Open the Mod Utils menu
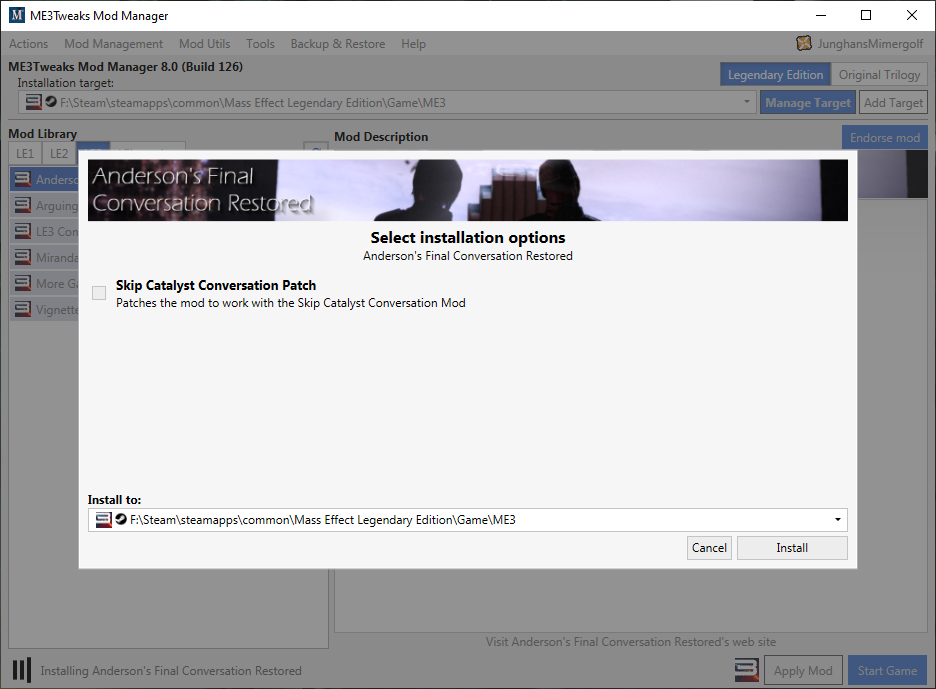 [x=205, y=44]
